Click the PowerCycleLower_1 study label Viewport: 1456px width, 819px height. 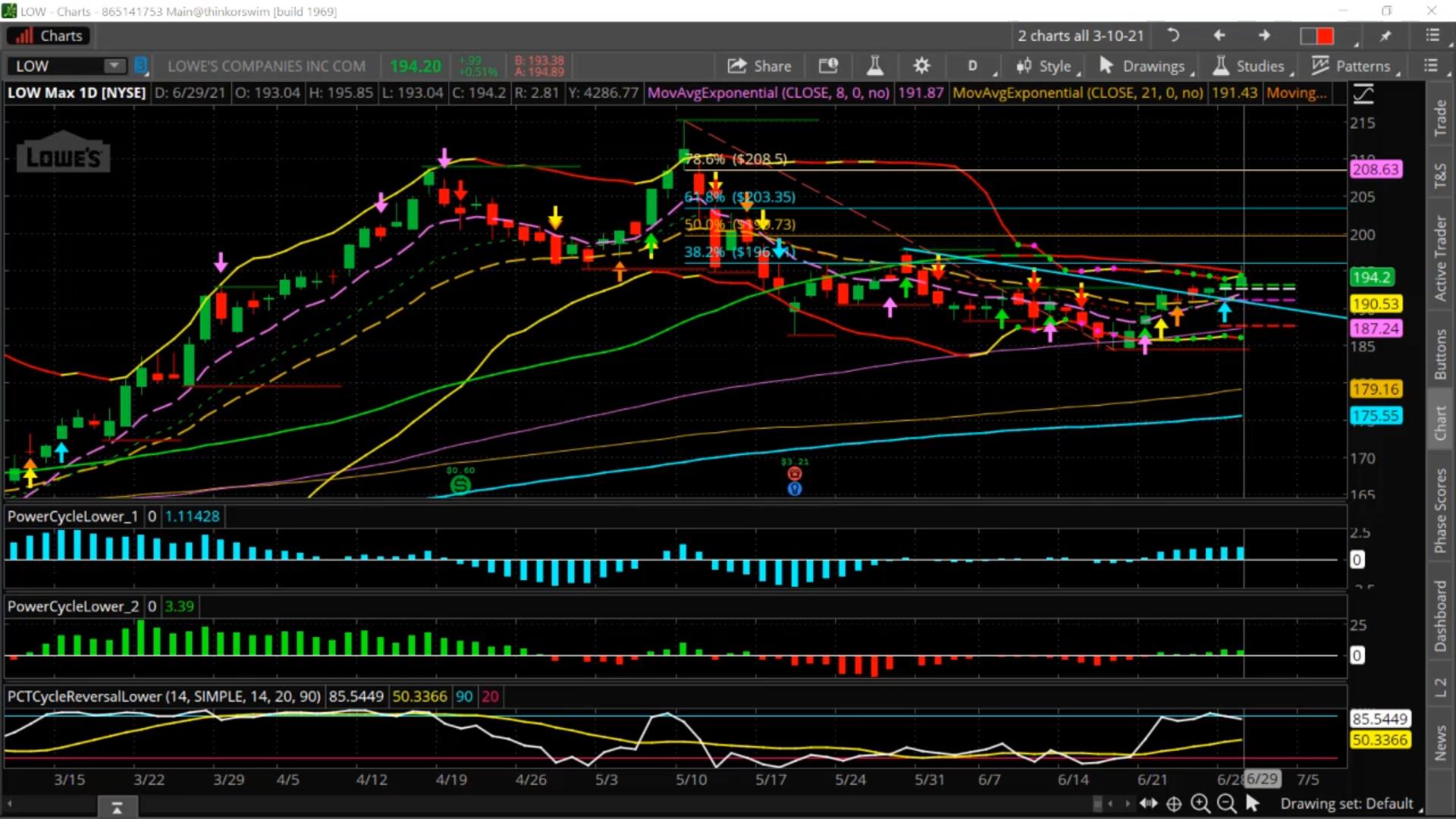click(x=73, y=516)
